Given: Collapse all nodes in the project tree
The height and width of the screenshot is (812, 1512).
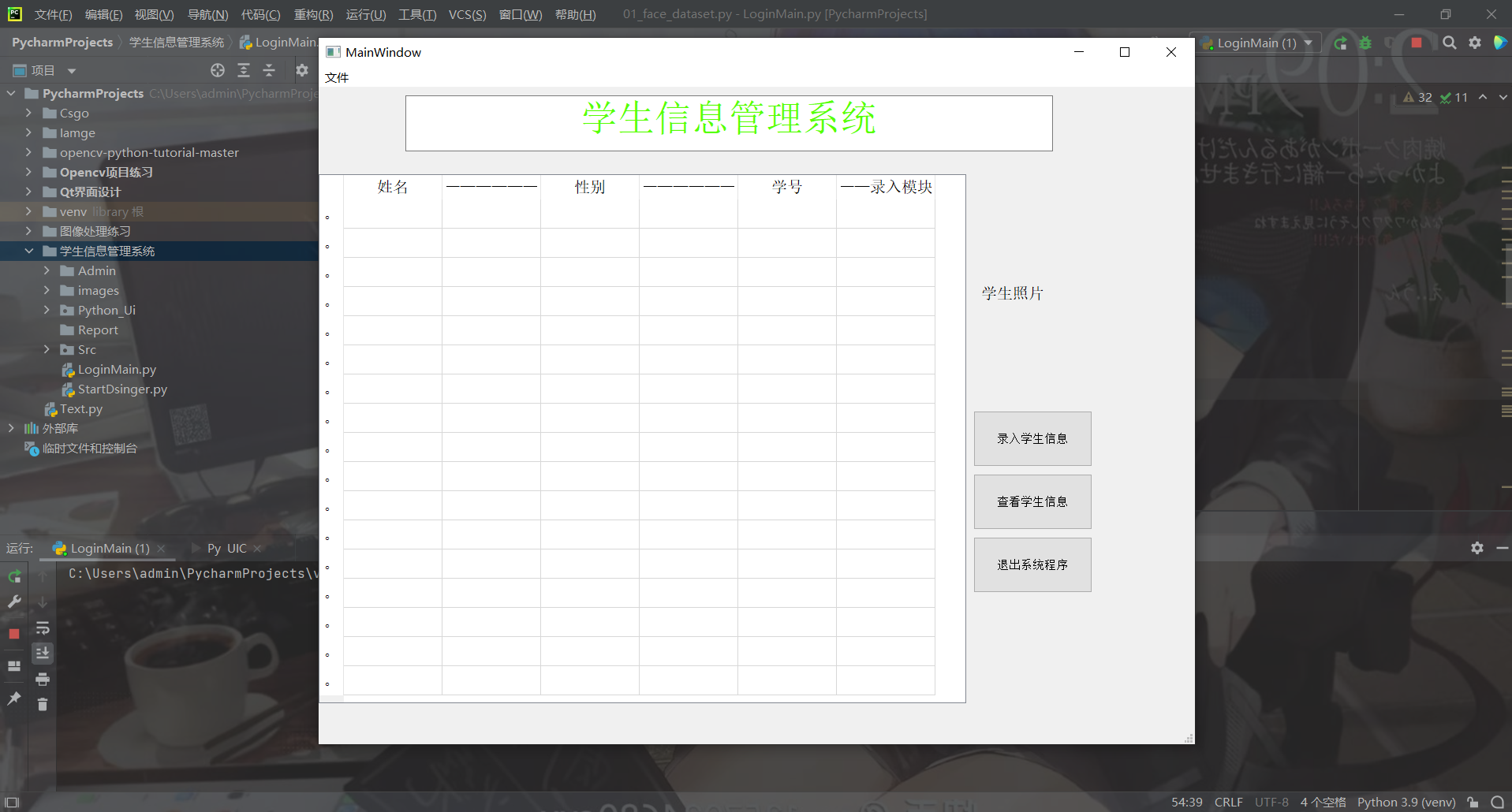Looking at the screenshot, I should pyautogui.click(x=268, y=70).
